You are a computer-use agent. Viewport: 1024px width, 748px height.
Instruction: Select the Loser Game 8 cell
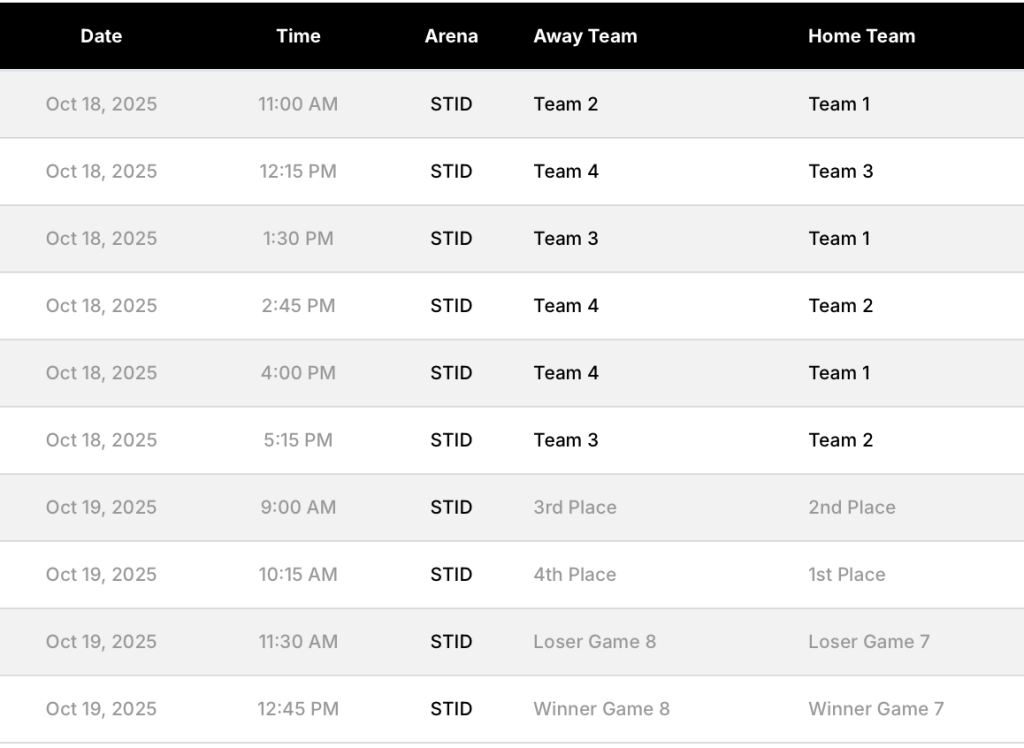click(x=594, y=642)
